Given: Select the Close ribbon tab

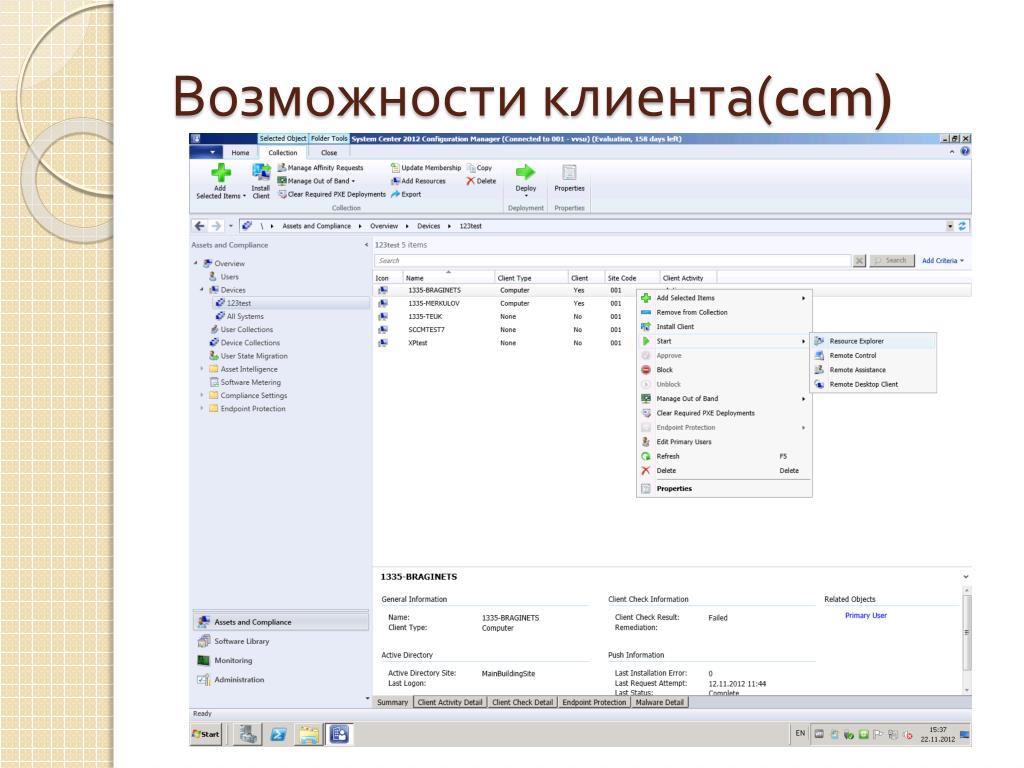Looking at the screenshot, I should click(x=329, y=153).
